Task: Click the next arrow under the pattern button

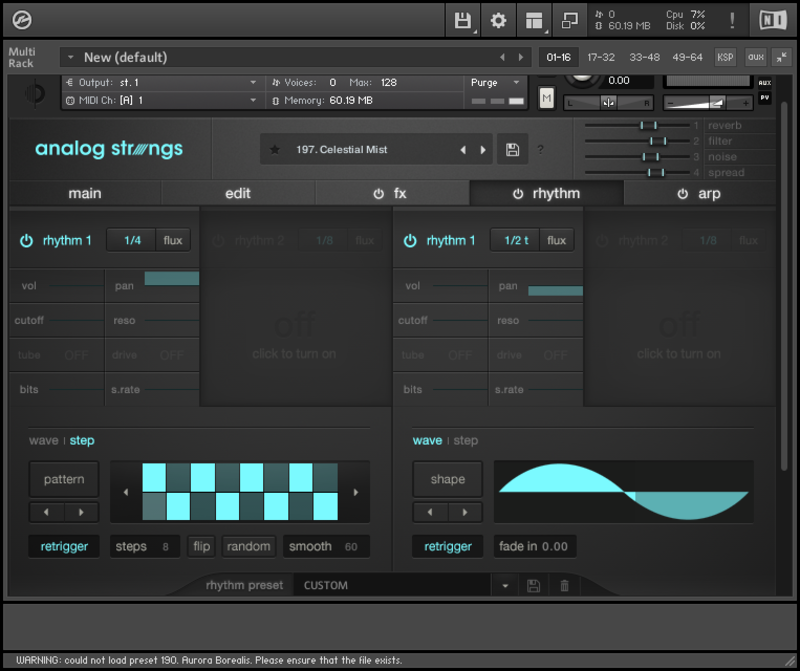Action: 81,512
